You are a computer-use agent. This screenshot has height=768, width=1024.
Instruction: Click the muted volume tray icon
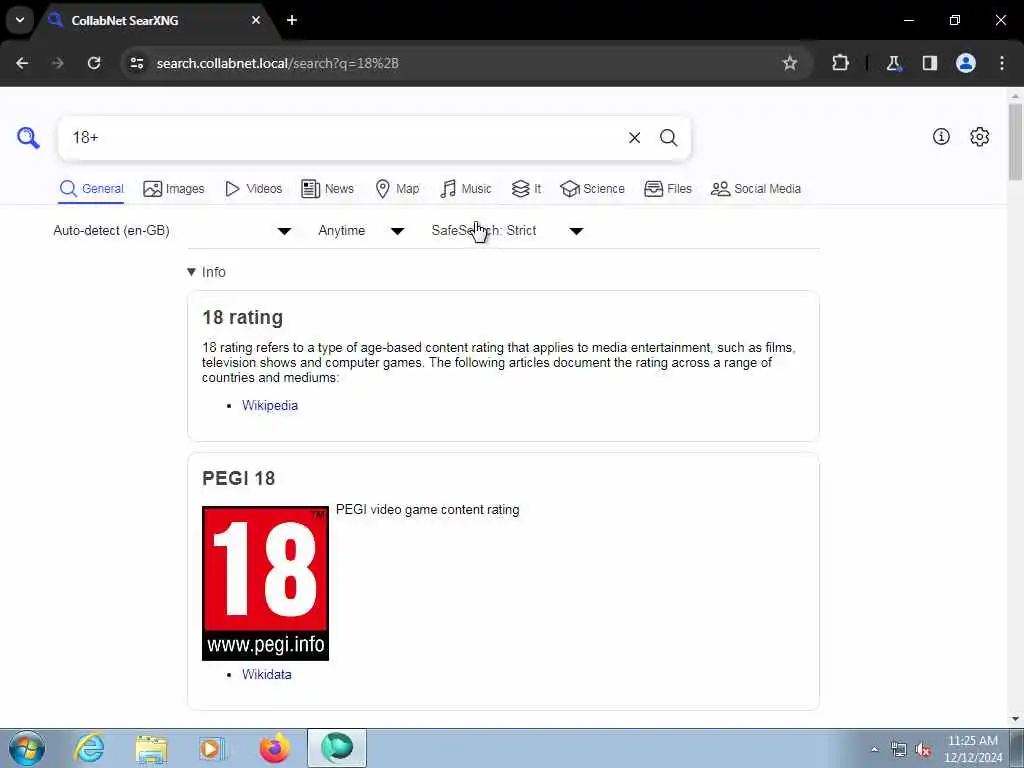coord(923,750)
